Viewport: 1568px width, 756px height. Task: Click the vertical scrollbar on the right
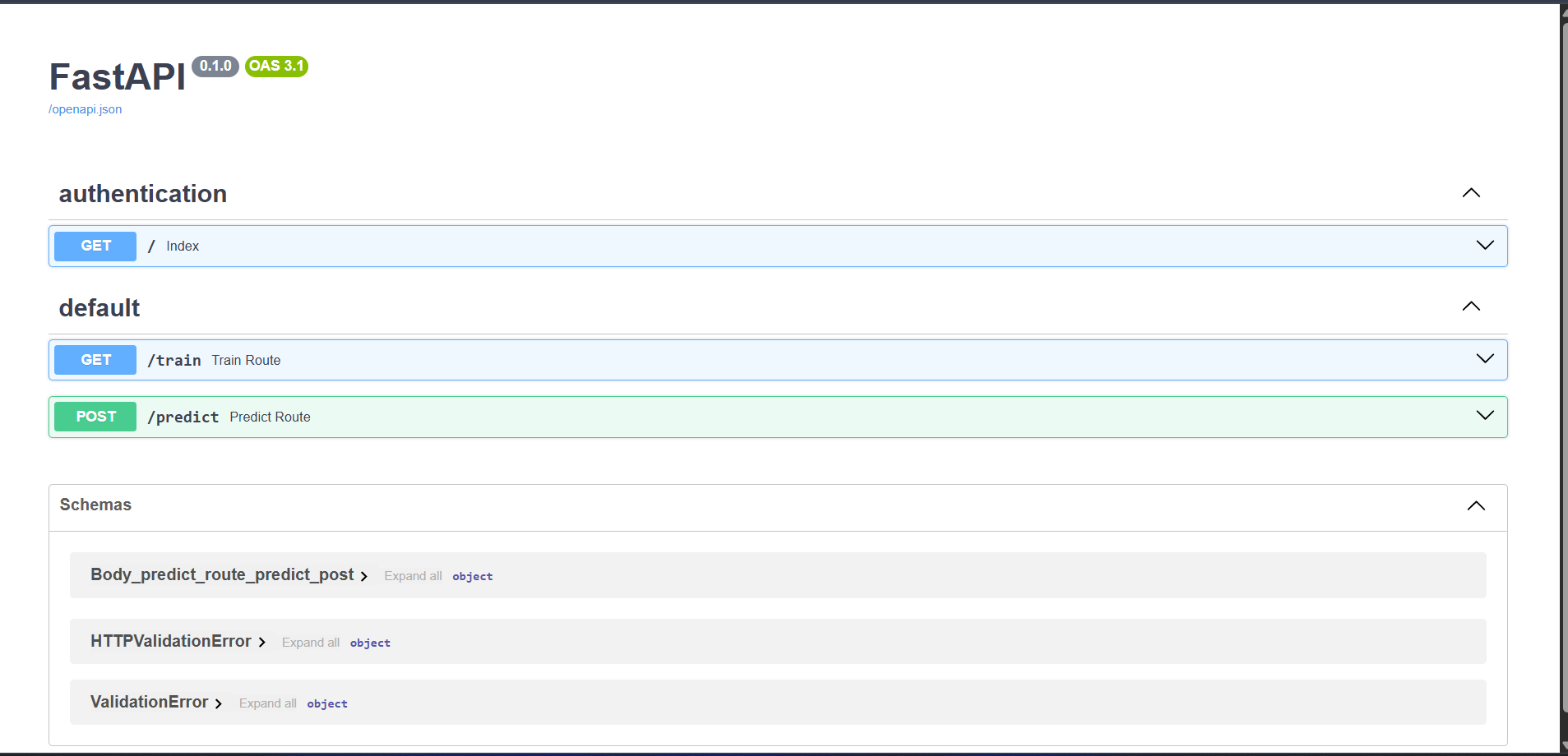coord(1563,370)
